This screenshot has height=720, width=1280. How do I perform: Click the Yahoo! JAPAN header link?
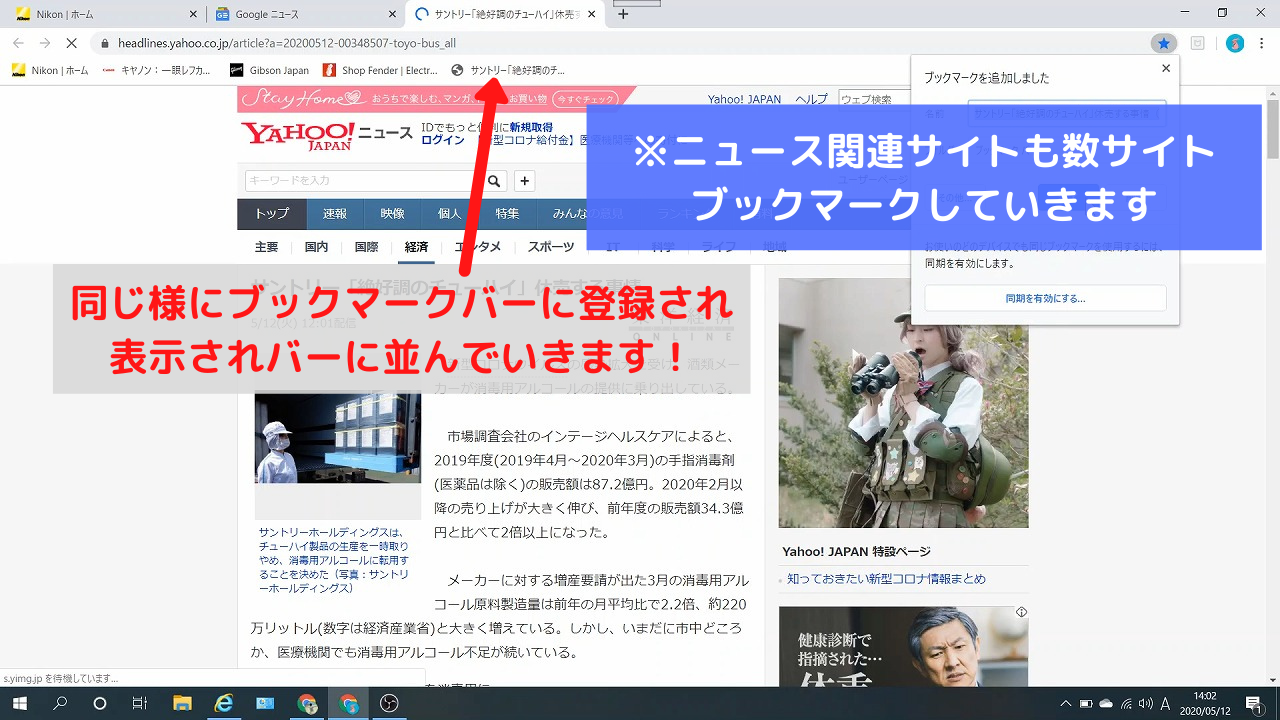tap(744, 99)
